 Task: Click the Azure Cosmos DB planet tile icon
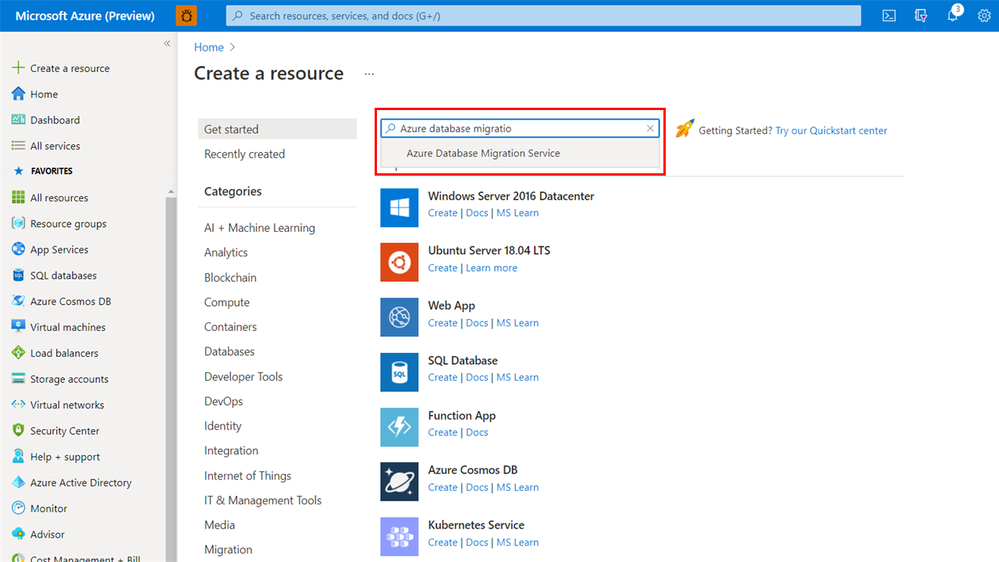[x=399, y=482]
